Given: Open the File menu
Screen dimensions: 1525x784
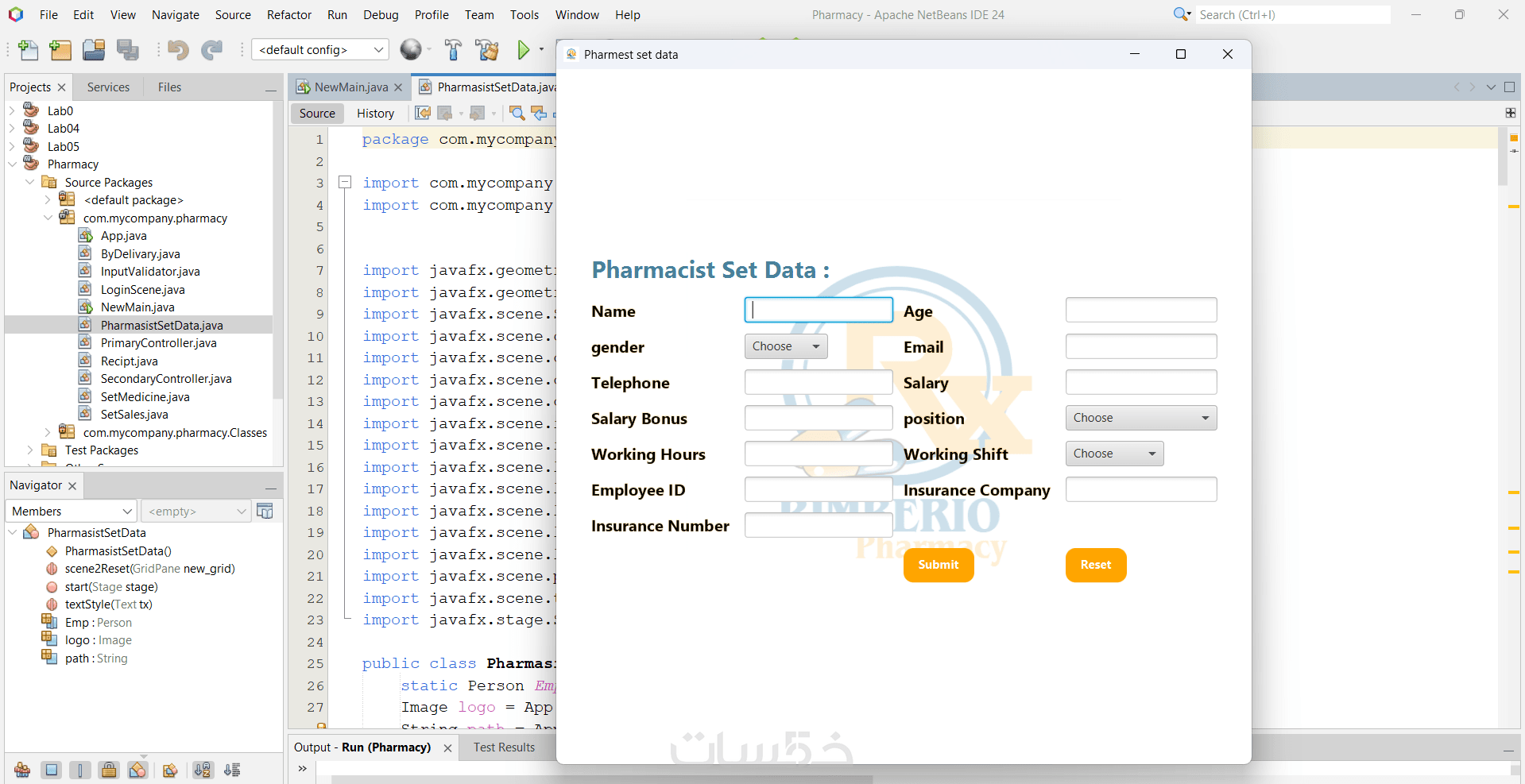Looking at the screenshot, I should 48,14.
